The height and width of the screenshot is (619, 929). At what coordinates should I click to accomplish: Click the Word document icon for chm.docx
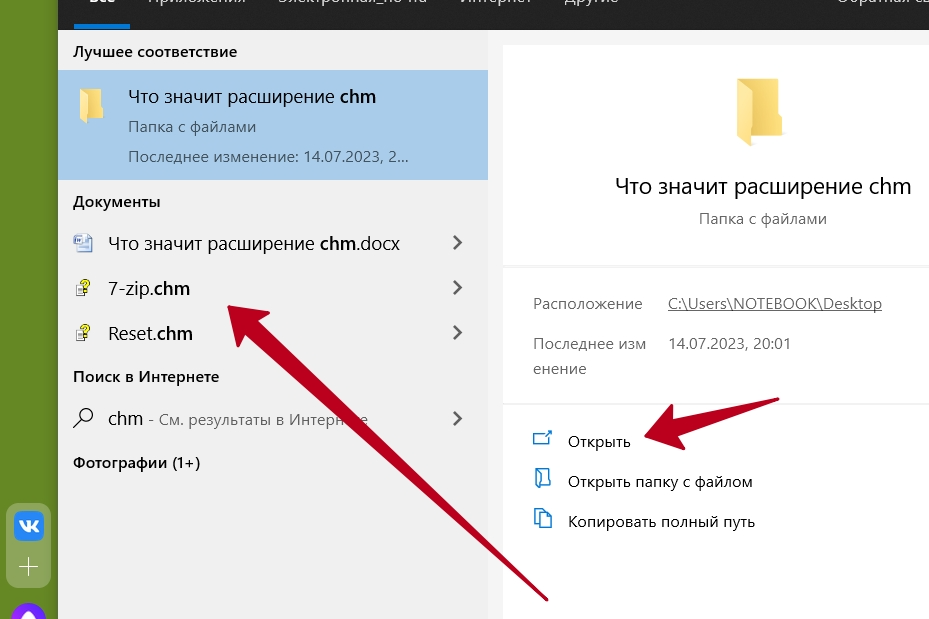coord(83,243)
